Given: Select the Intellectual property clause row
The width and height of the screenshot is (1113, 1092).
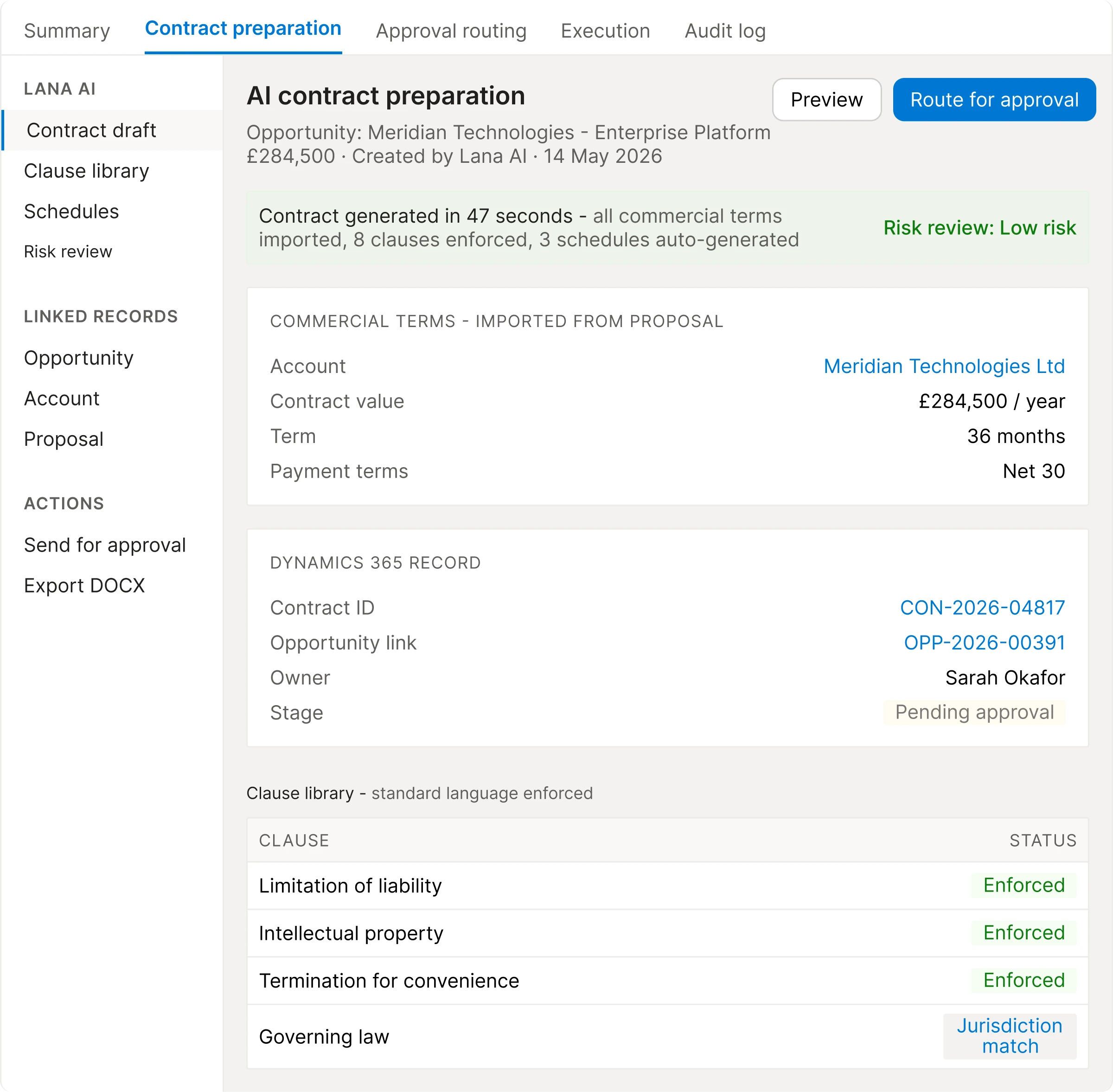Looking at the screenshot, I should pyautogui.click(x=667, y=934).
